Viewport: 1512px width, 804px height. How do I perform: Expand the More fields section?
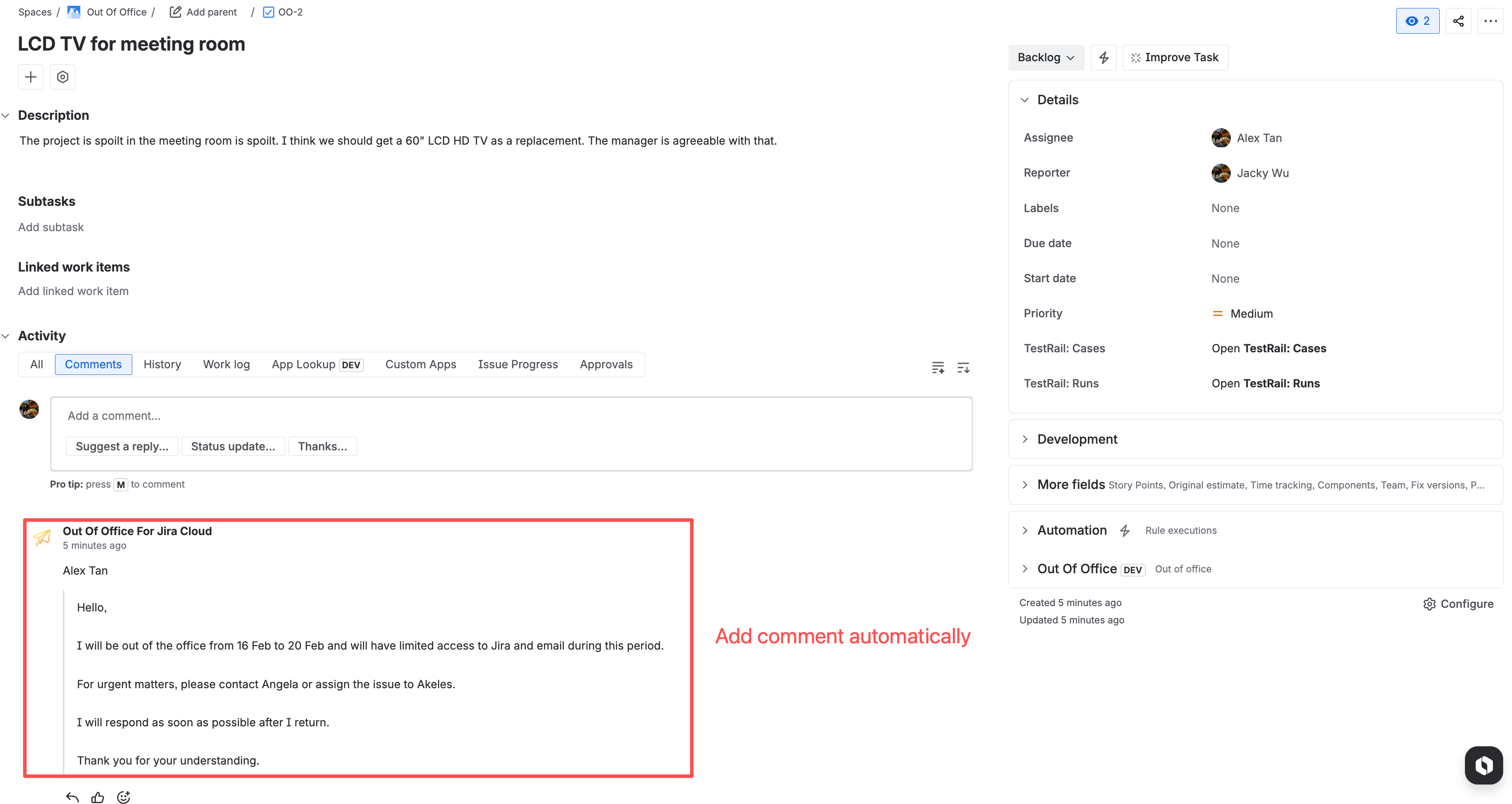[1025, 484]
